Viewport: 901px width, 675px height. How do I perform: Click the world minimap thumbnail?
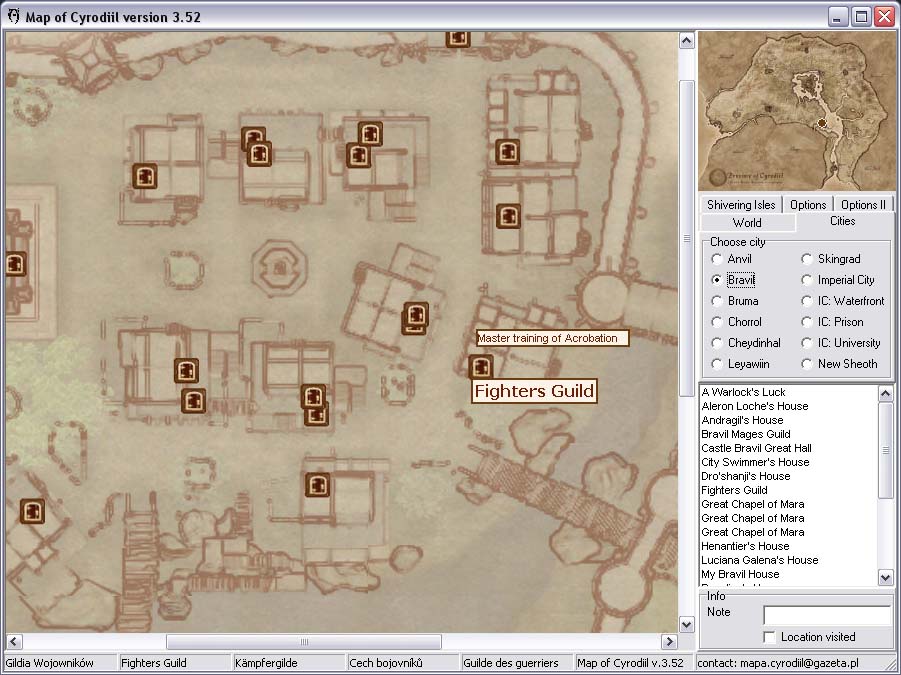click(x=796, y=111)
